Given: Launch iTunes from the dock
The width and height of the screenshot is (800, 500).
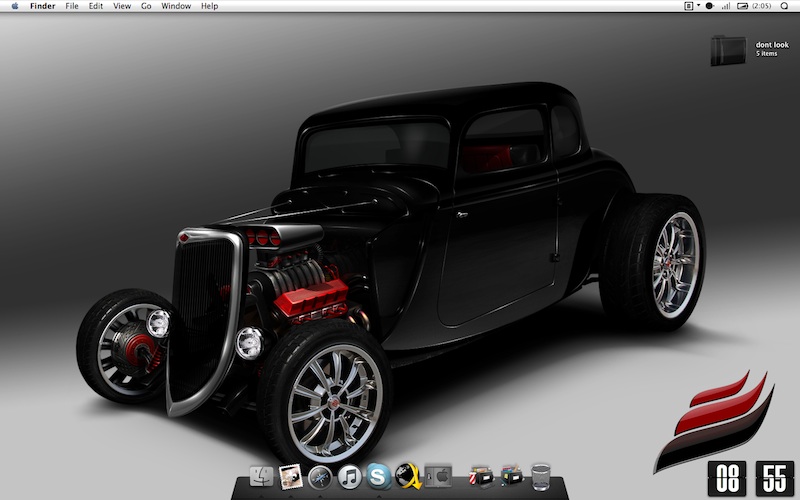Looking at the screenshot, I should click(x=349, y=477).
